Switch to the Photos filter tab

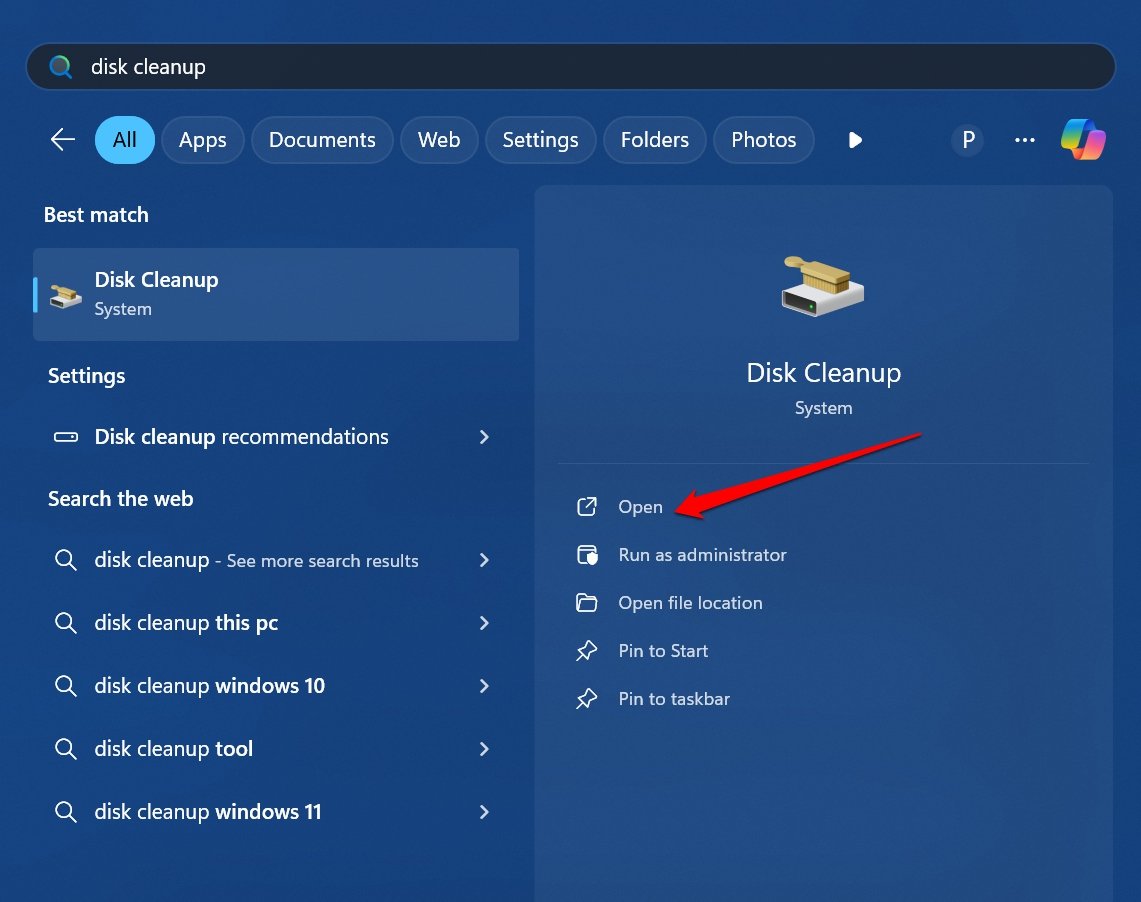763,140
